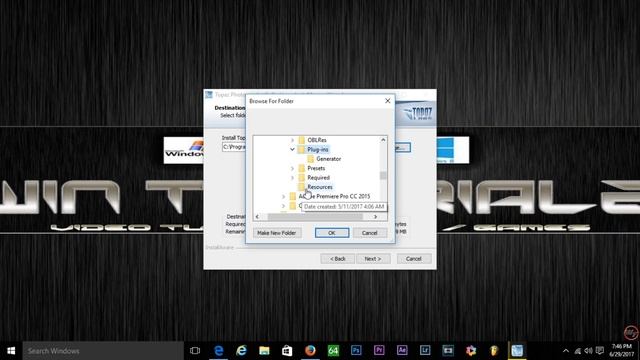Image resolution: width=640 pixels, height=360 pixels.
Task: Expand the Required folder
Action: click(x=292, y=178)
